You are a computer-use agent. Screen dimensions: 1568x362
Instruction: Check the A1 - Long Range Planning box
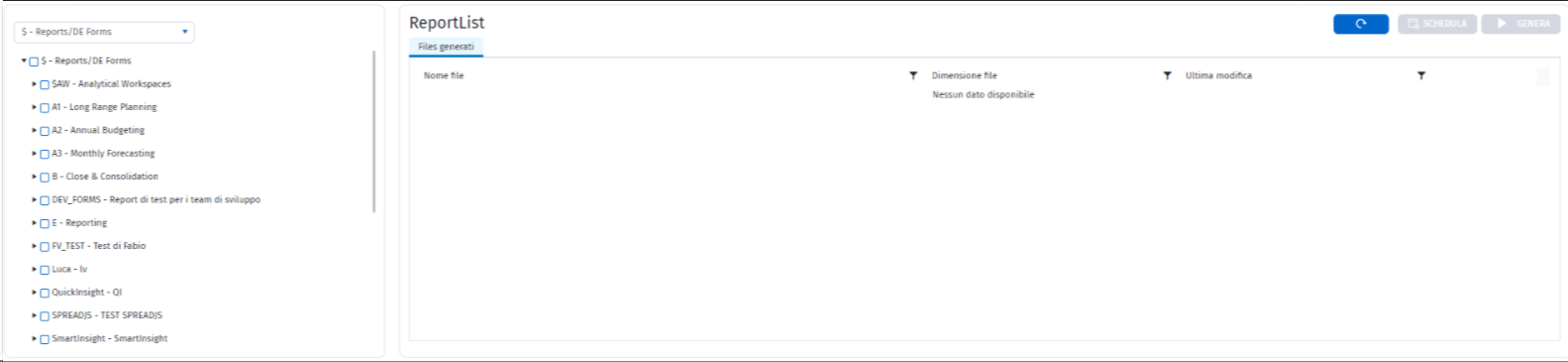pos(45,107)
